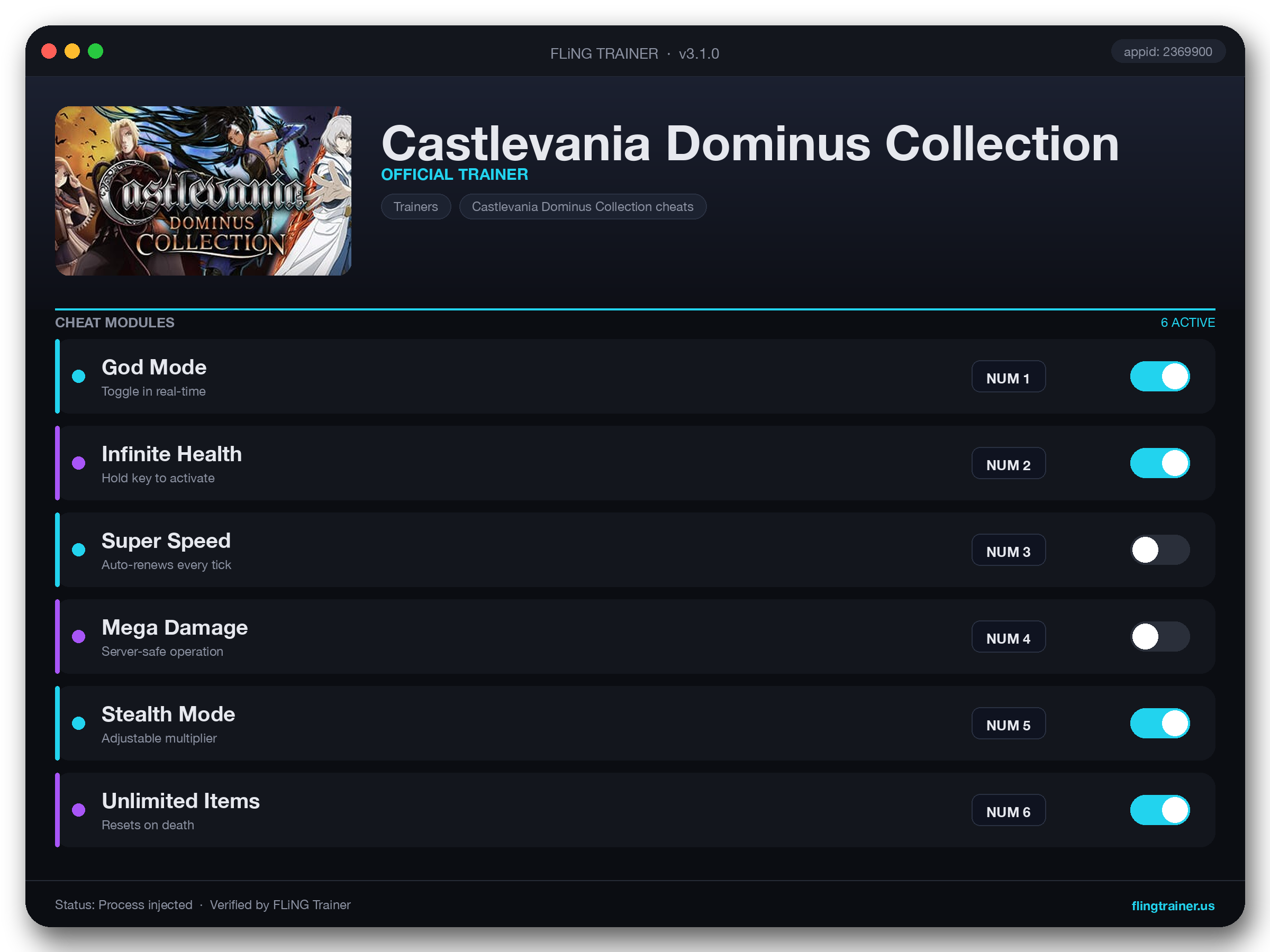The image size is (1270, 952).
Task: Click 'Status: Process injected' text
Action: click(x=123, y=905)
